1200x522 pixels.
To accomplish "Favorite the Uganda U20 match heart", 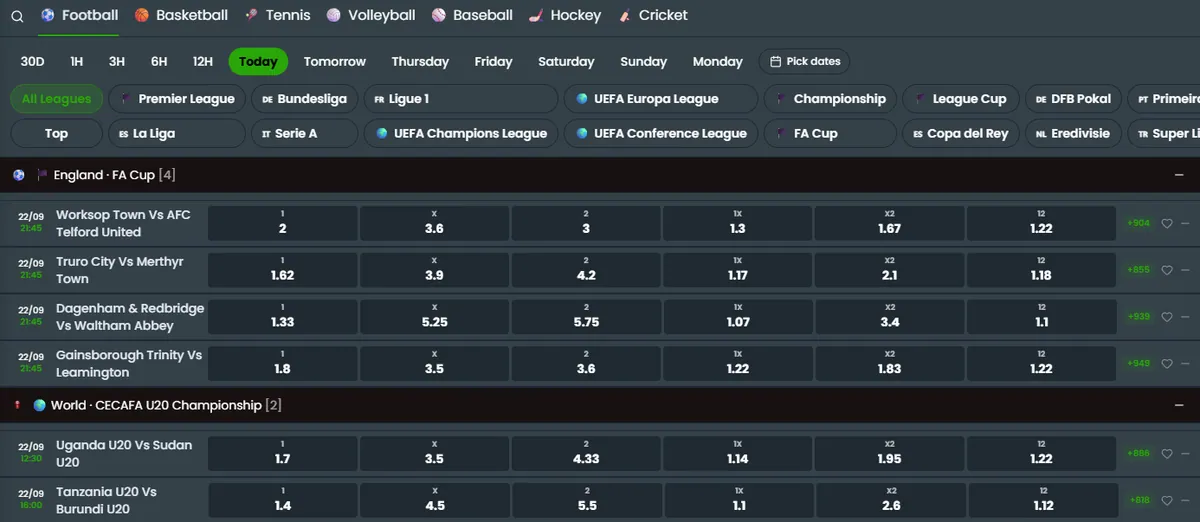I will pyautogui.click(x=1167, y=453).
